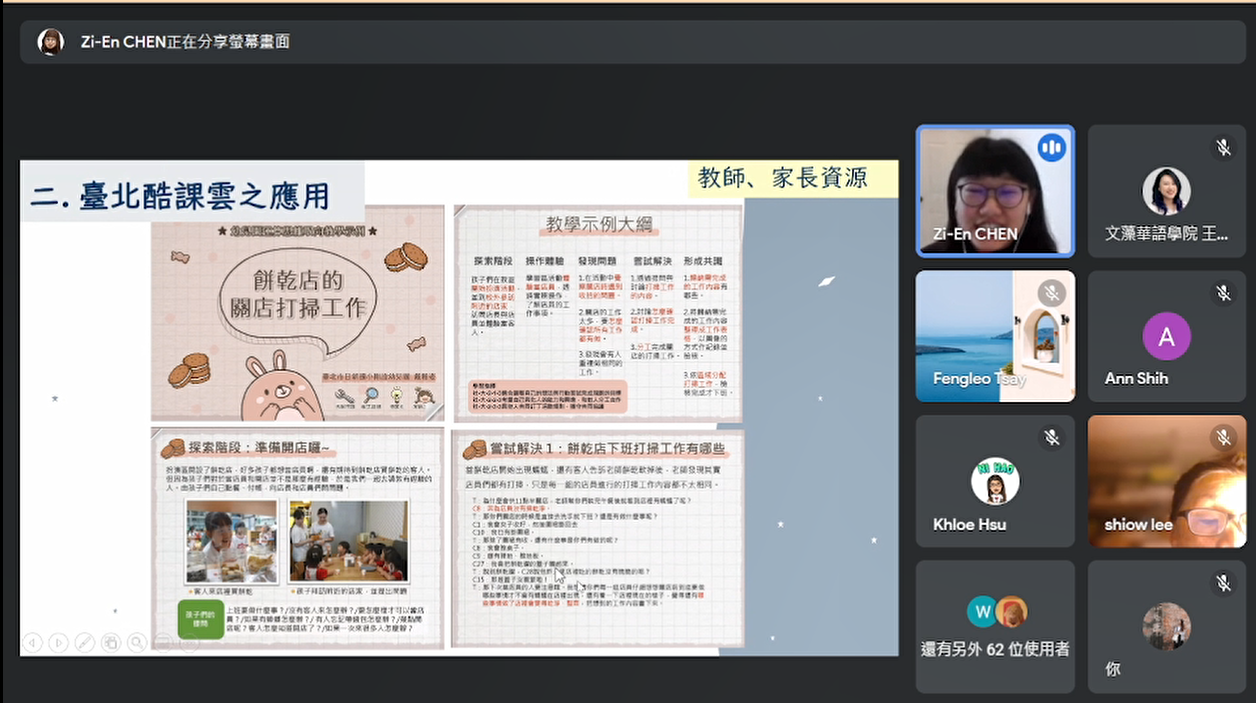
Task: Toggle the muted mic icon on the 你 tile
Action: (x=1224, y=583)
